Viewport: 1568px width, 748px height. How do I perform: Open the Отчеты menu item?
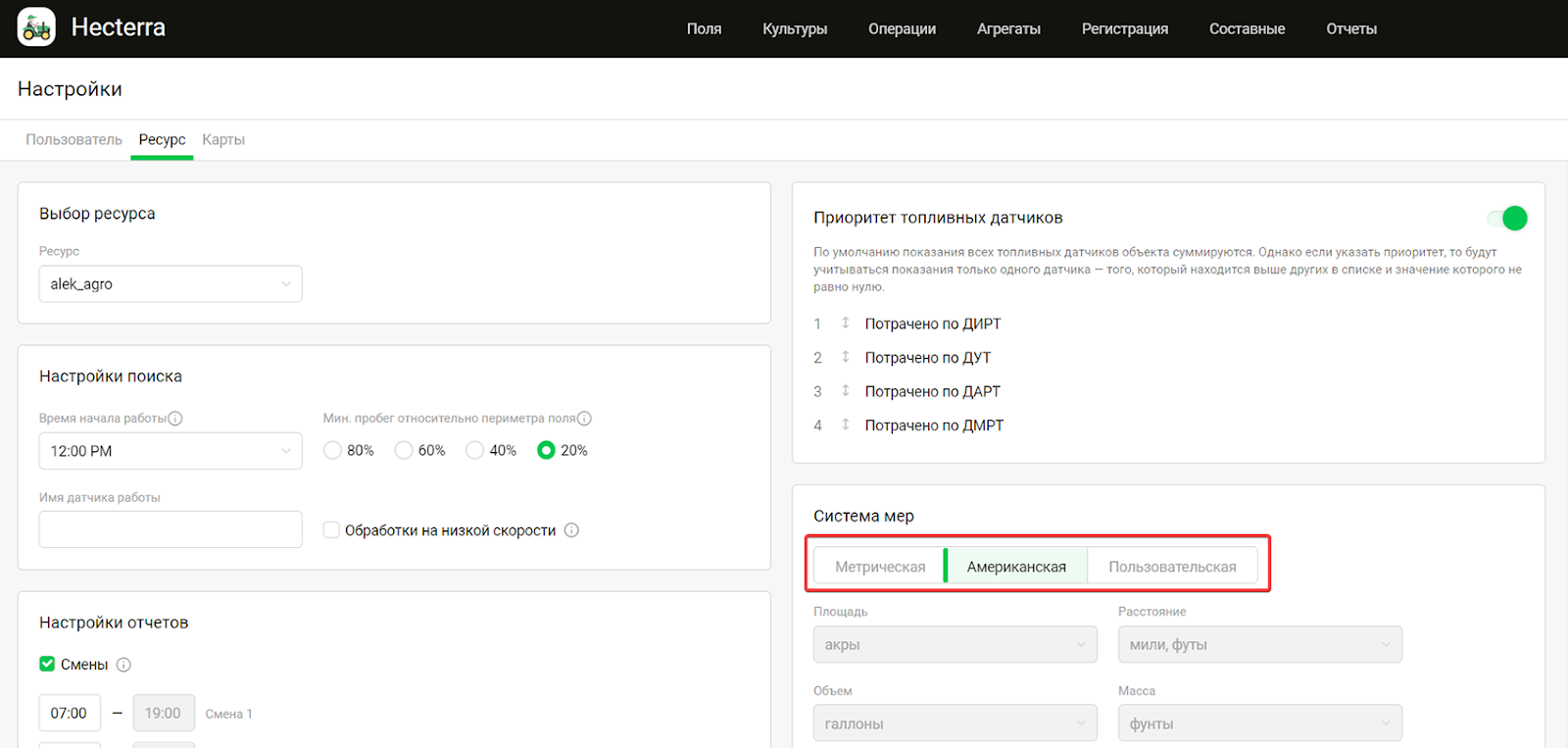(1350, 28)
